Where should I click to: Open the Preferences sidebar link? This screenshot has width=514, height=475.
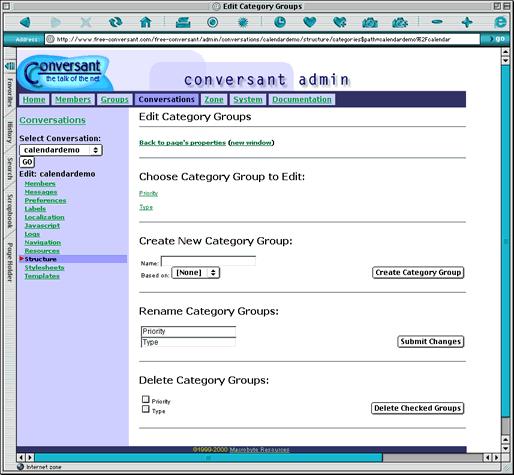[45, 200]
